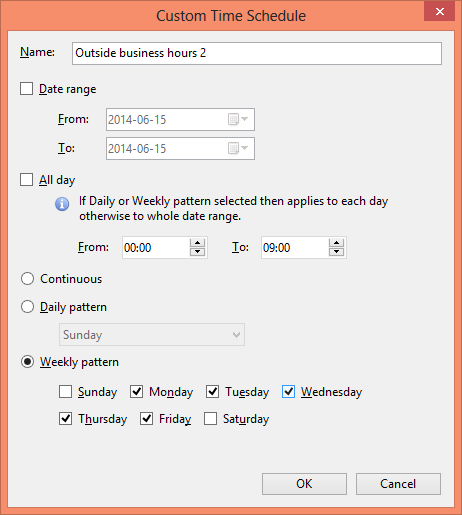Tick the Sunday checkbox
The image size is (462, 515).
tap(65, 392)
